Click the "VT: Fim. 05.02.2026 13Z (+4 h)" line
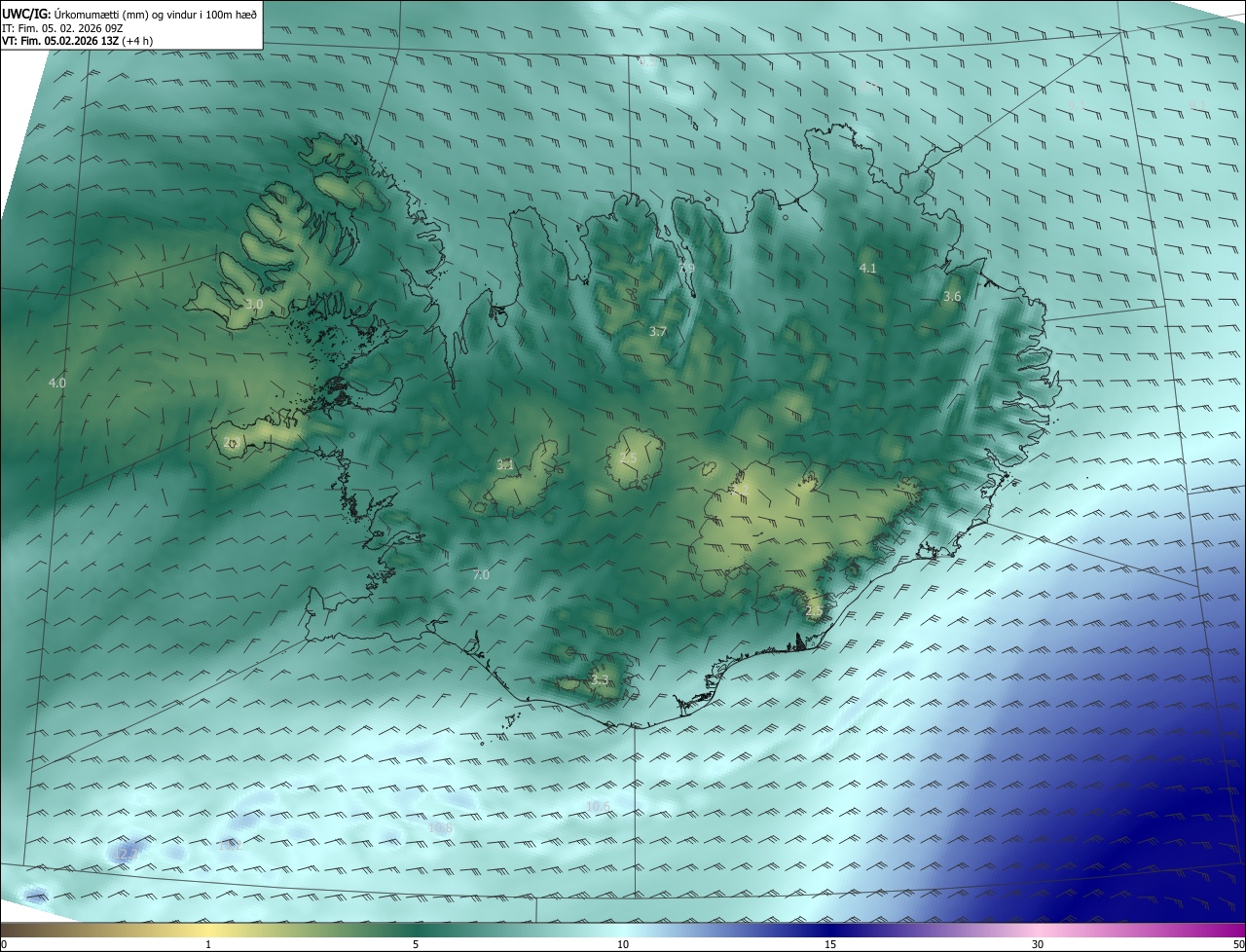 tap(78, 41)
